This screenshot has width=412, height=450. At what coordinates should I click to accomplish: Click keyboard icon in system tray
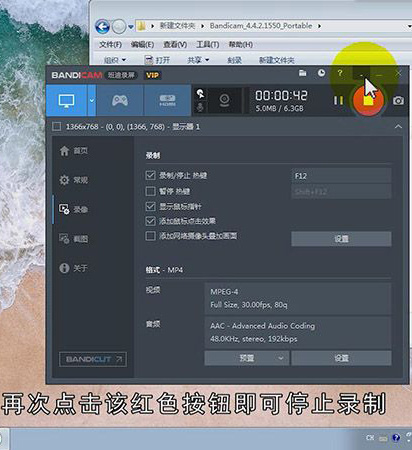tap(383, 438)
